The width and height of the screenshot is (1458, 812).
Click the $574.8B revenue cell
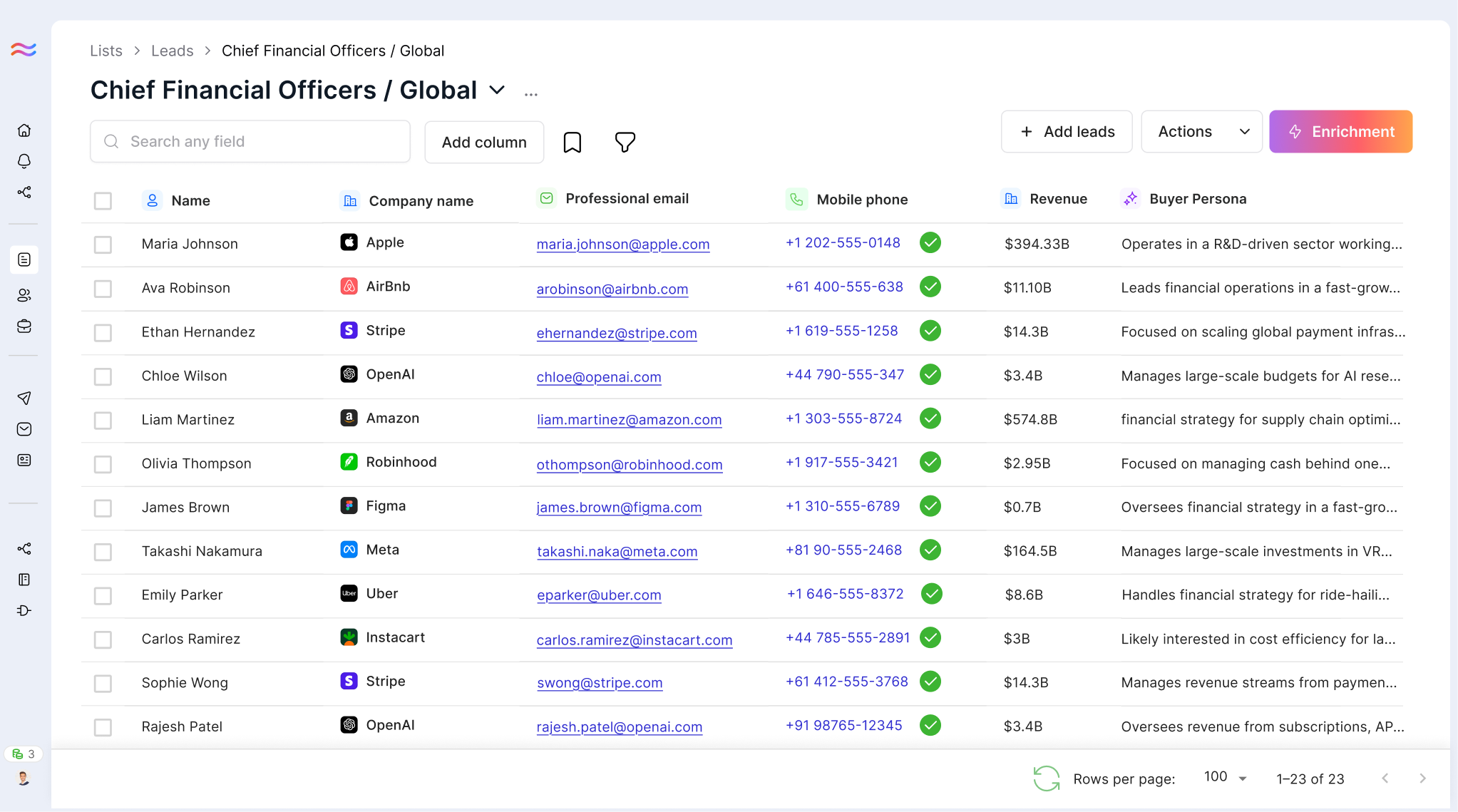click(1030, 420)
